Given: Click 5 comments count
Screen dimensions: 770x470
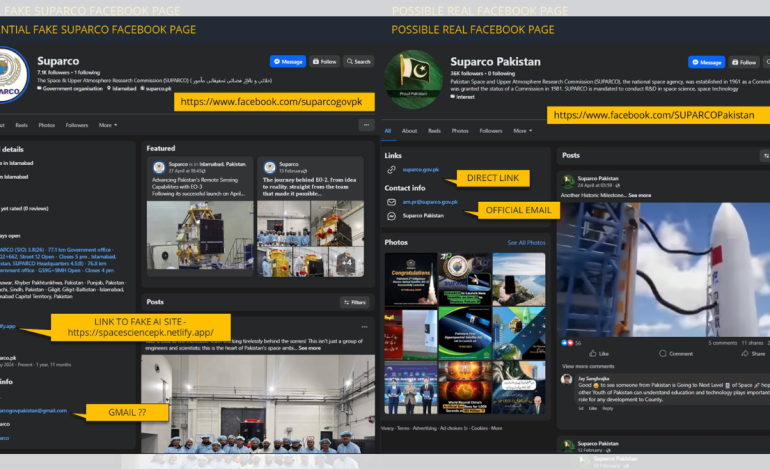Looking at the screenshot, I should 722,343.
